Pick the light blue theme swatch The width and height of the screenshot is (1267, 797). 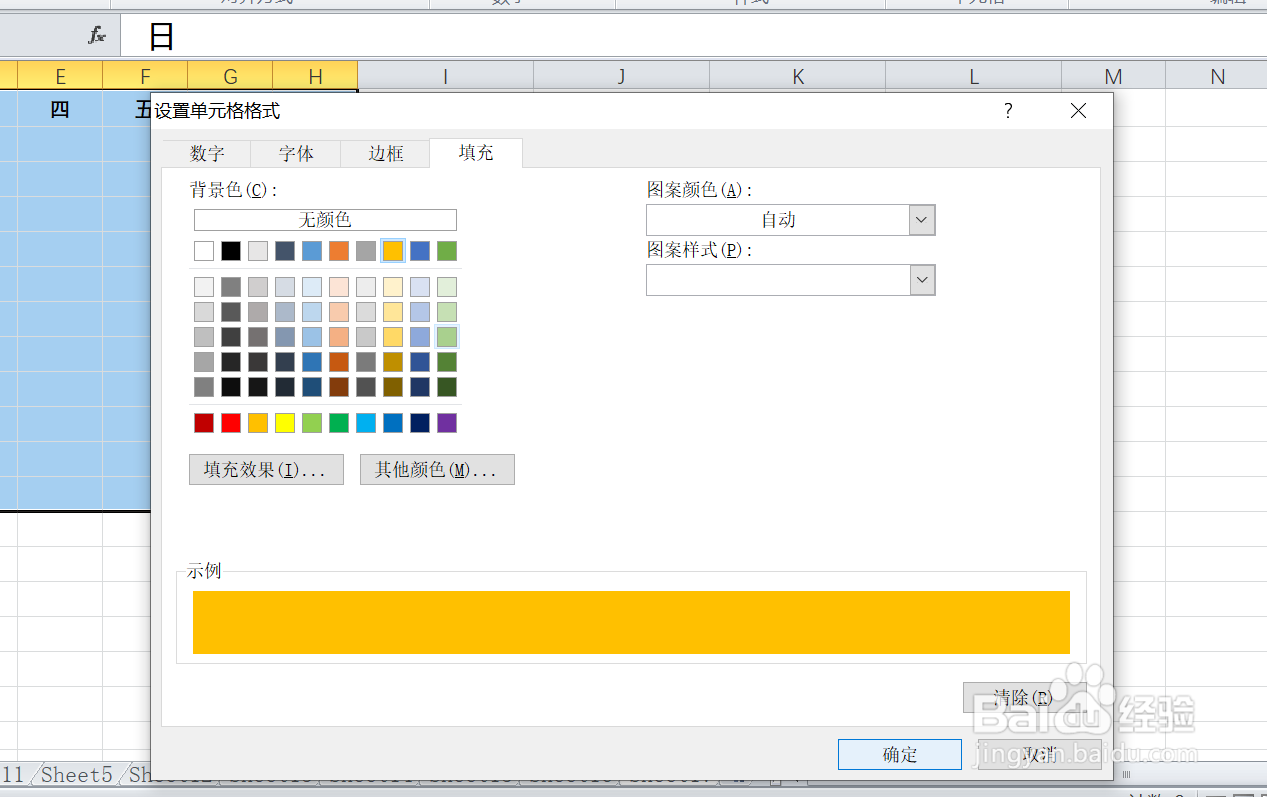pyautogui.click(x=312, y=251)
